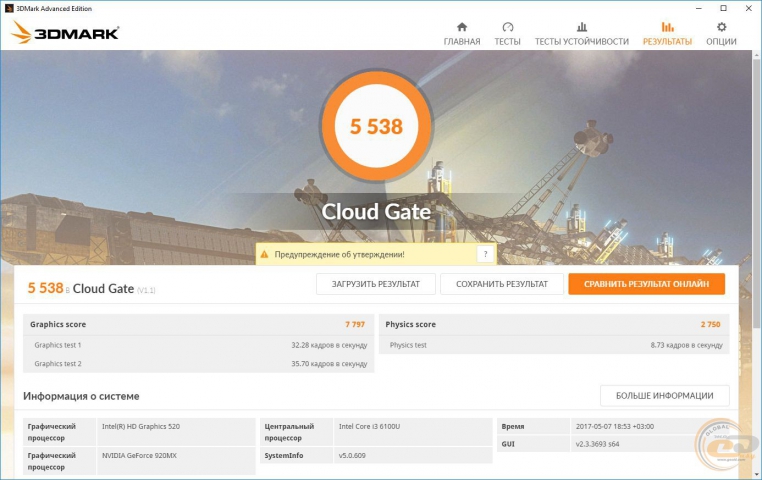Maximize the 3DMark window
Viewport: 762px width, 480px height.
point(723,8)
